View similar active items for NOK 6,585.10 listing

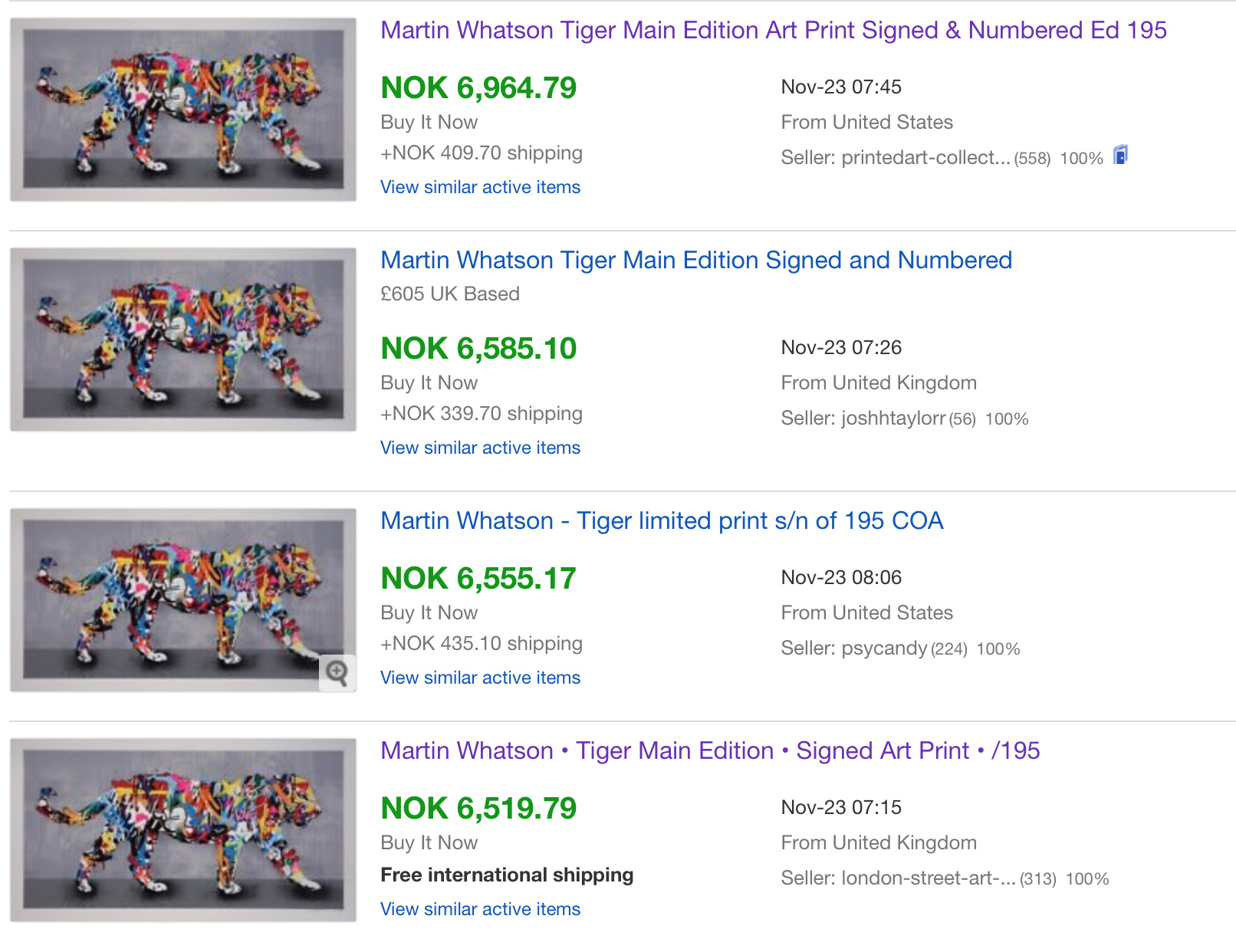pyautogui.click(x=480, y=448)
